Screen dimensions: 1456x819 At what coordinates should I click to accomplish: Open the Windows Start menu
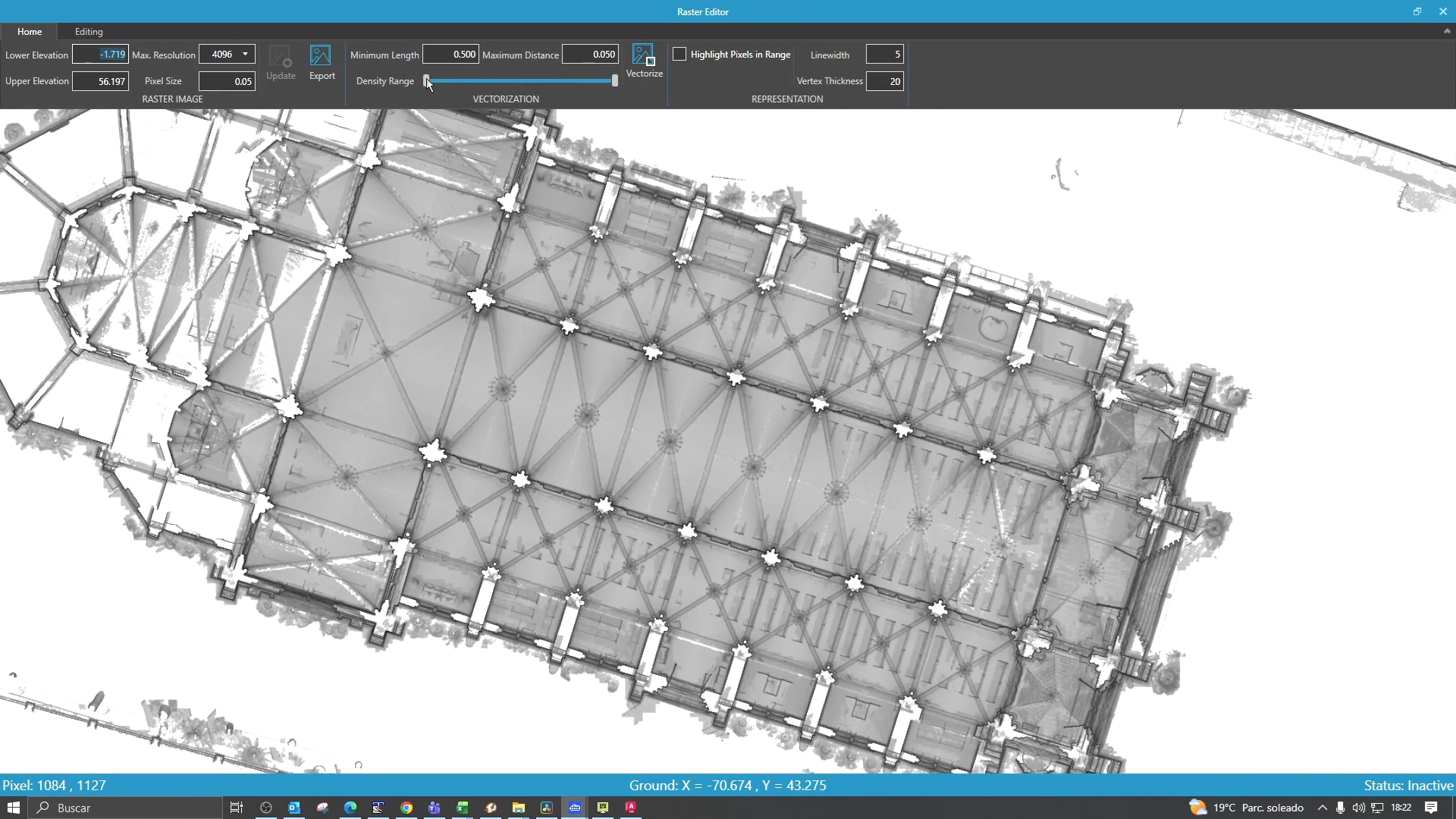13,808
